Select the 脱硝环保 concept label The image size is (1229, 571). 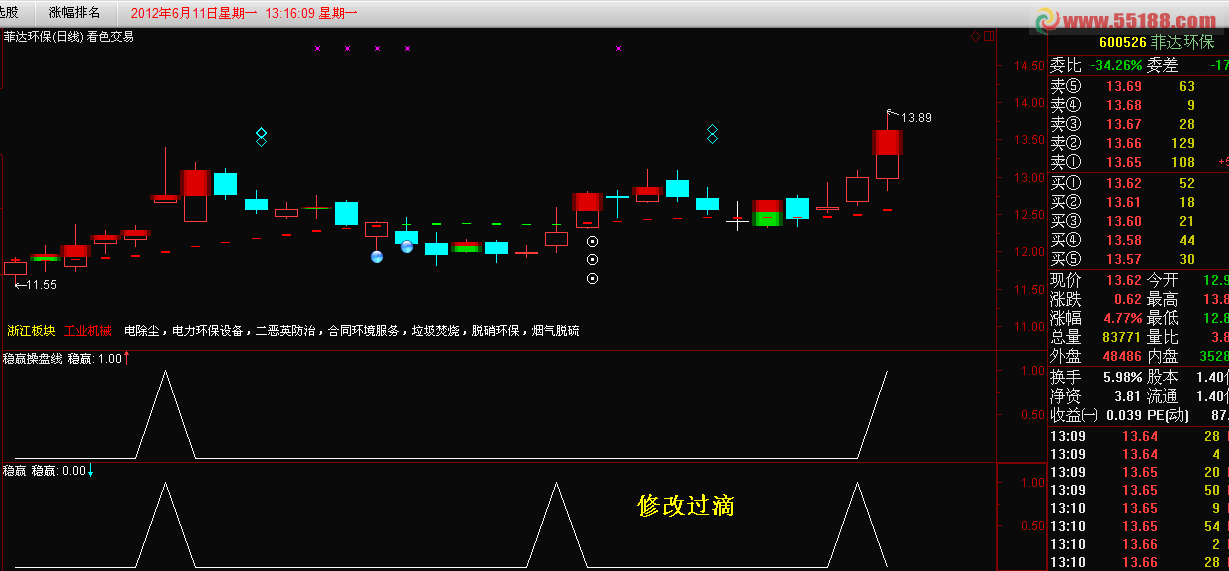pos(496,330)
